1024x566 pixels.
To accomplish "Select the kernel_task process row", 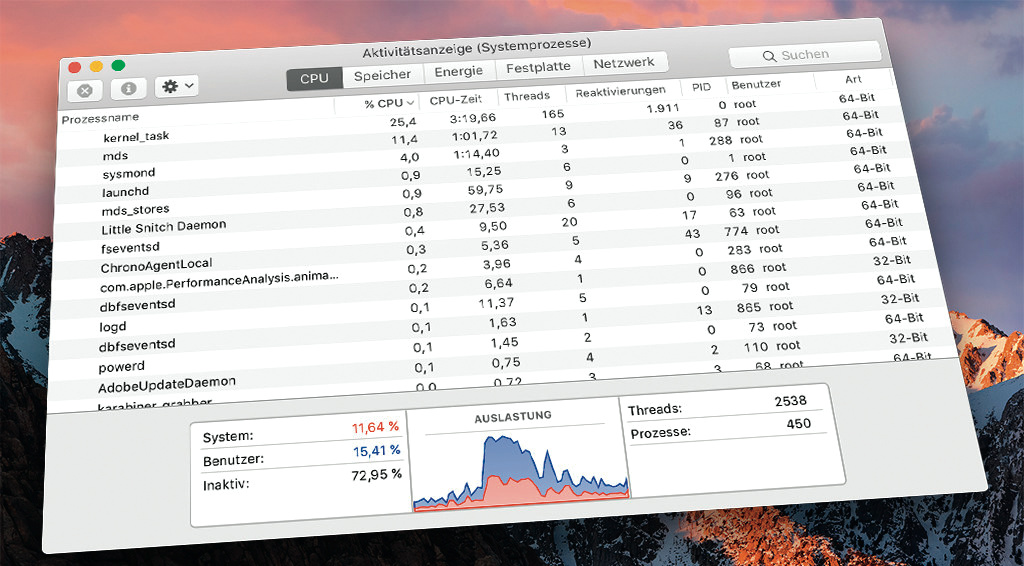I will click(137, 136).
